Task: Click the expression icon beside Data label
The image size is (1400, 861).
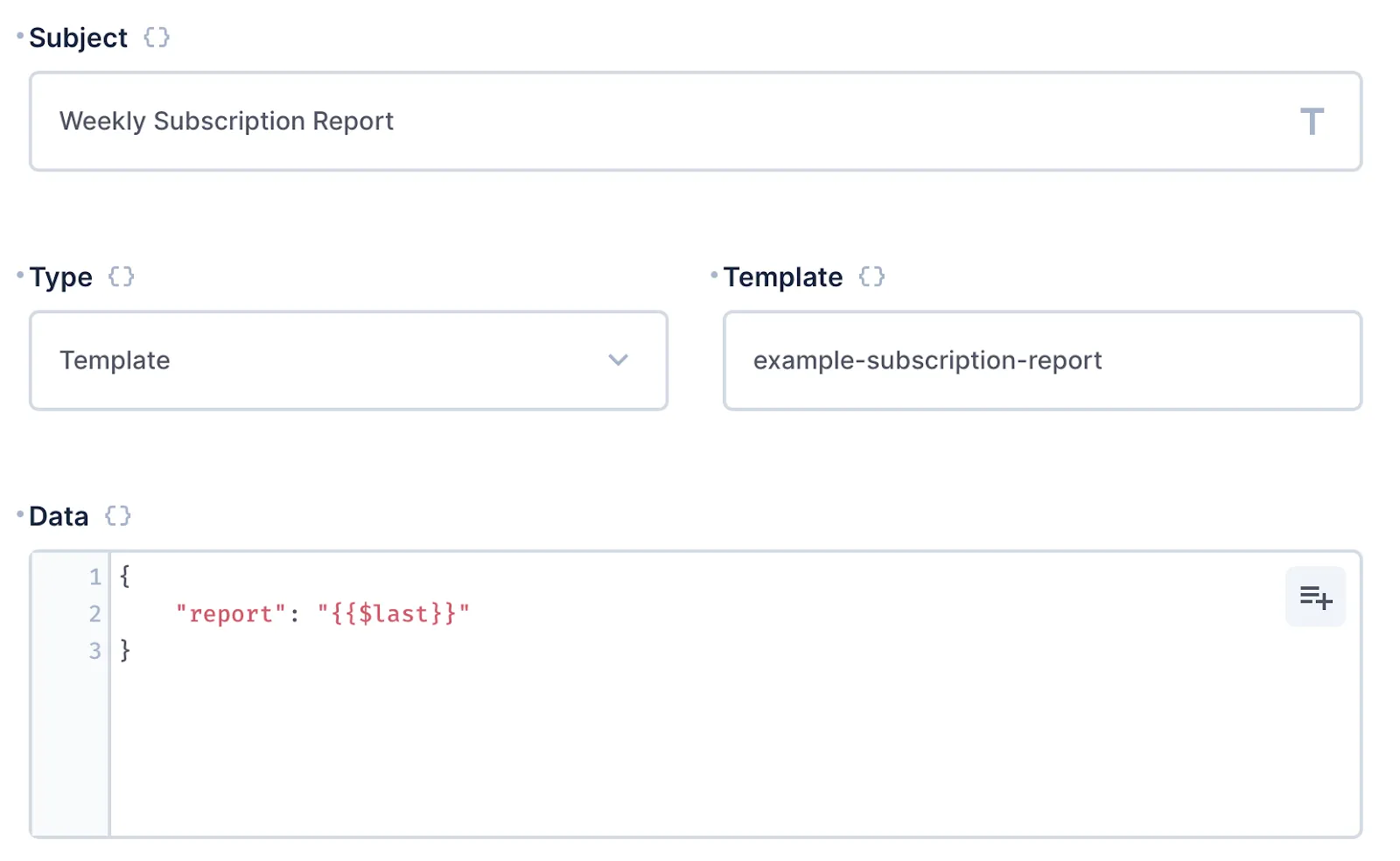Action: point(117,515)
